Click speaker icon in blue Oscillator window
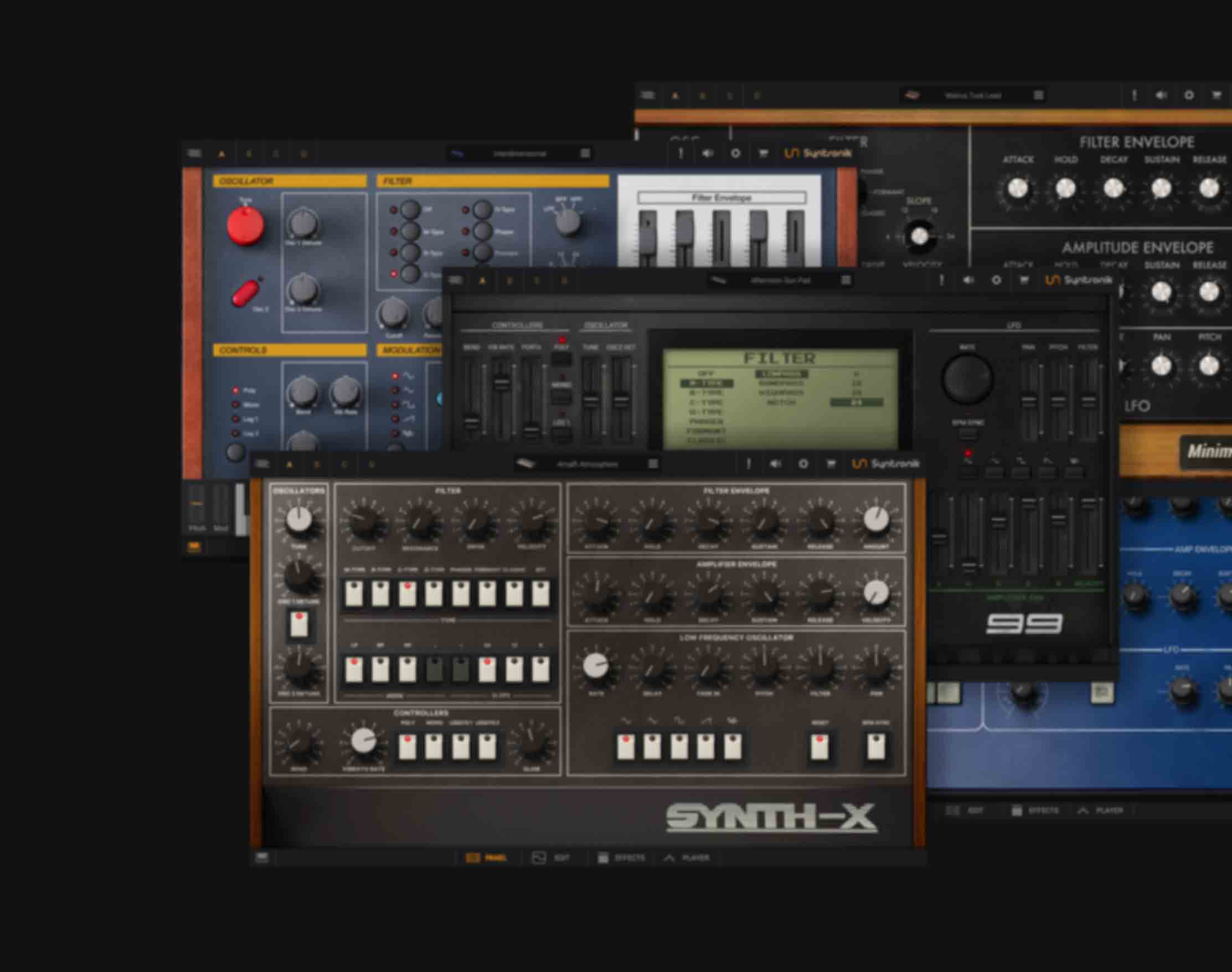This screenshot has width=1232, height=972. tap(708, 153)
